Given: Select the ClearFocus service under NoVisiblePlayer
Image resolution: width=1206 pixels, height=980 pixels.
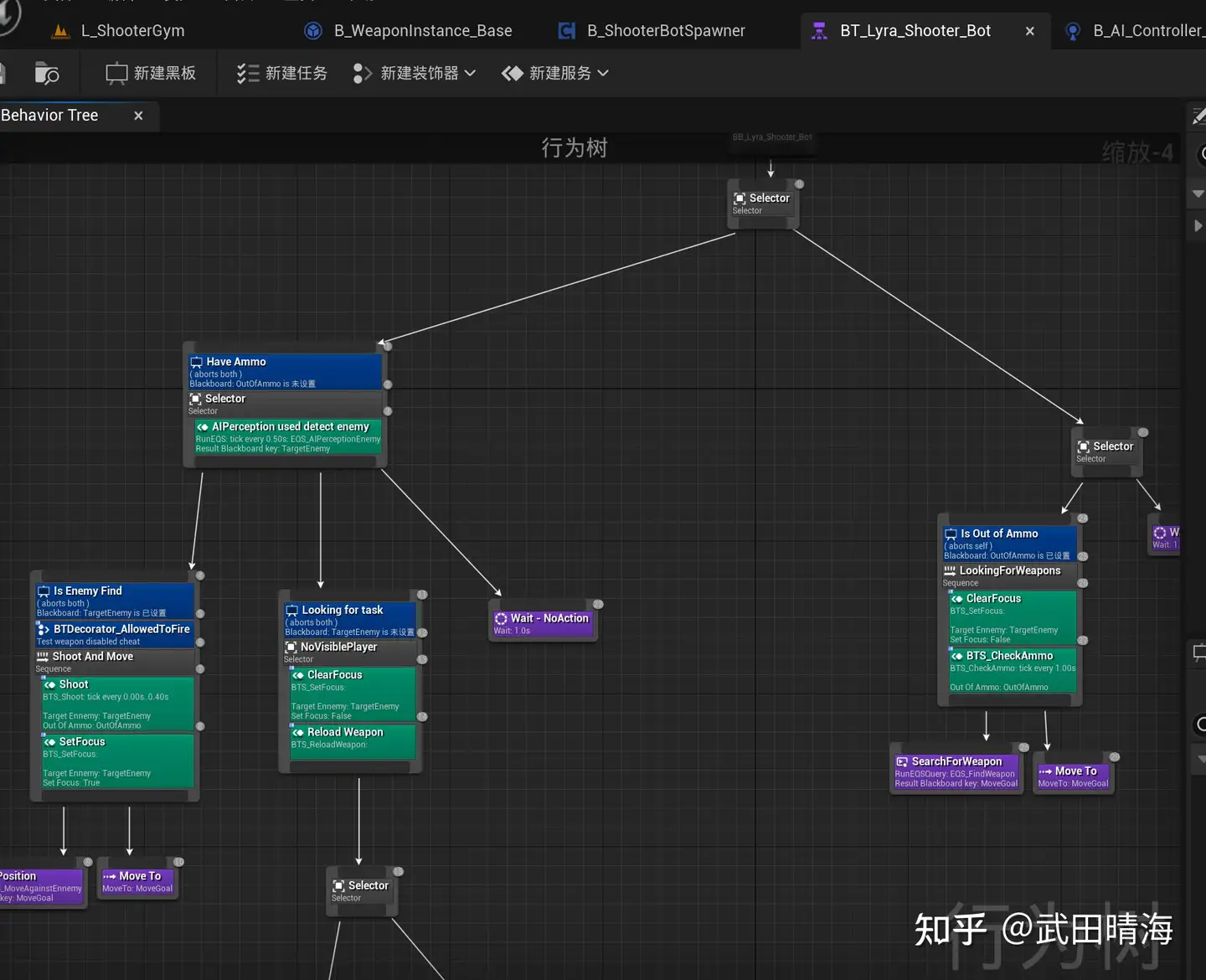Looking at the screenshot, I should point(353,694).
